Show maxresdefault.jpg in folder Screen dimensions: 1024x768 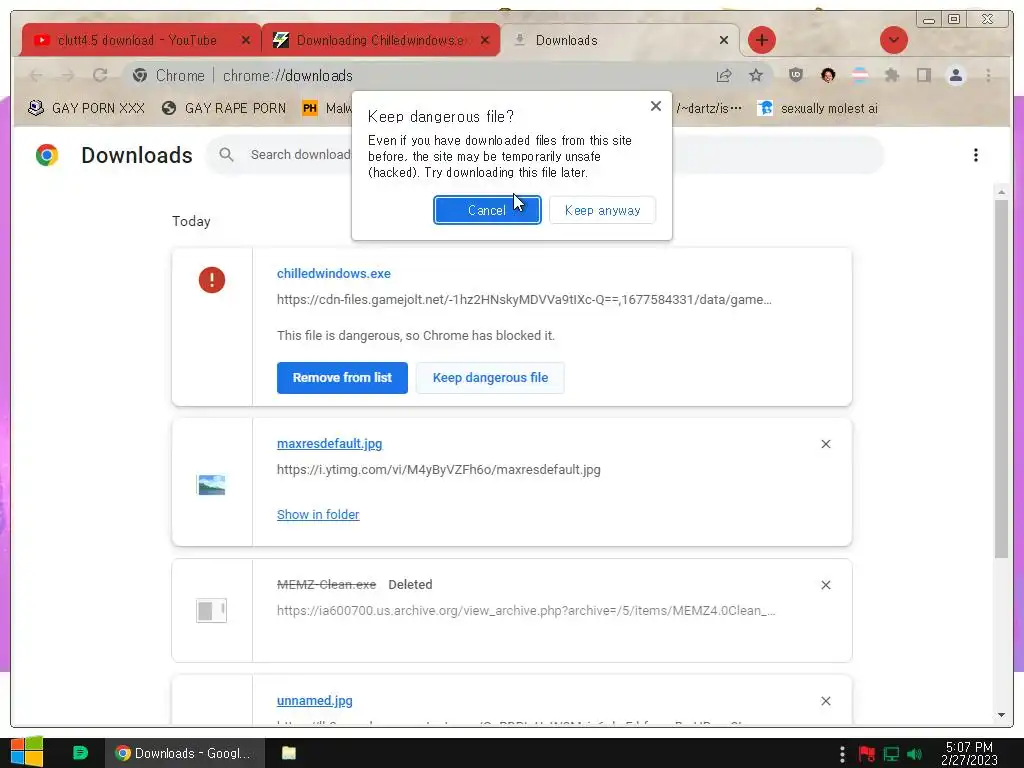tap(318, 515)
